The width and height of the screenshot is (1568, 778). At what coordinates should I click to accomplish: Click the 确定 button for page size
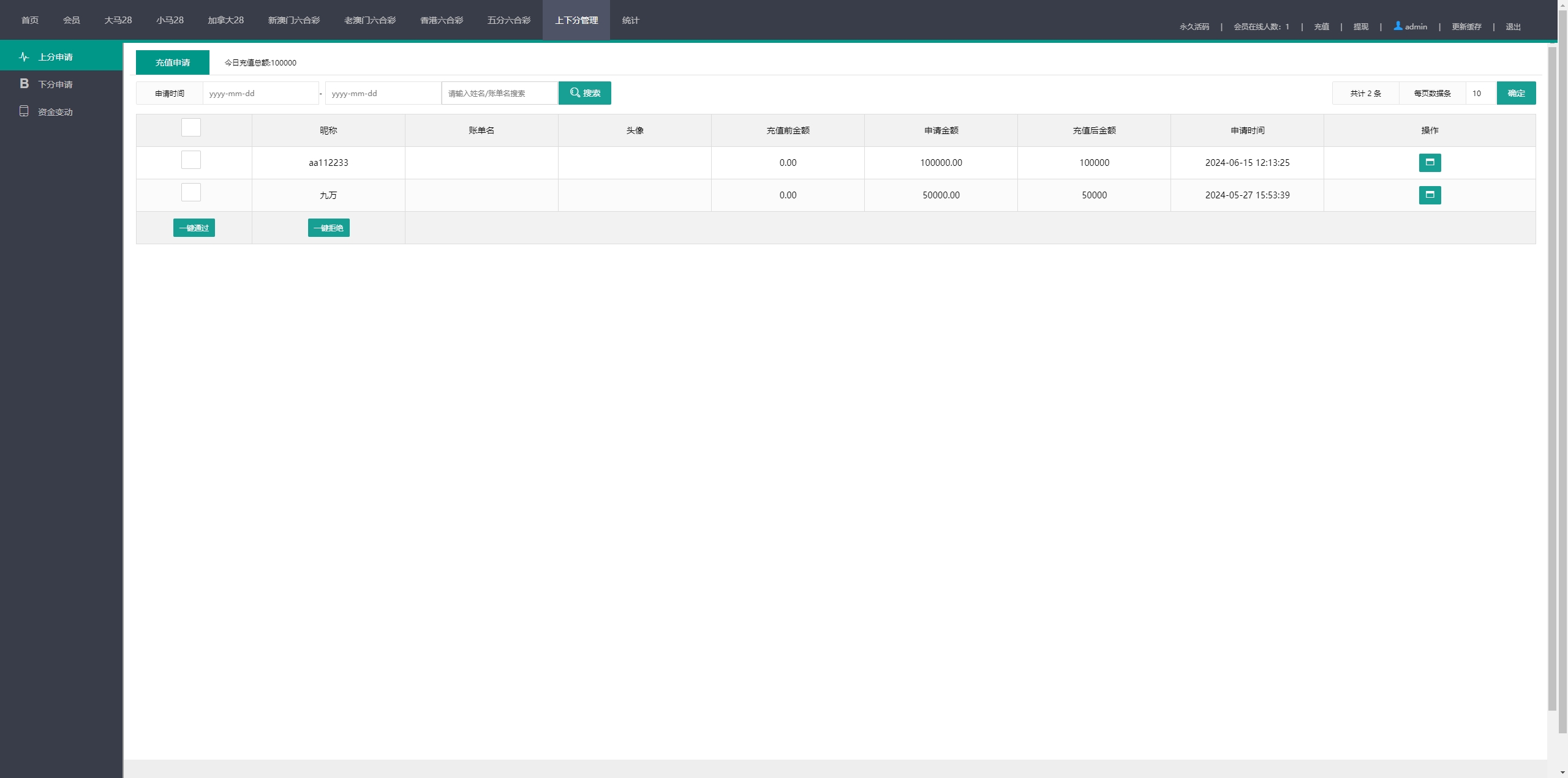1516,93
